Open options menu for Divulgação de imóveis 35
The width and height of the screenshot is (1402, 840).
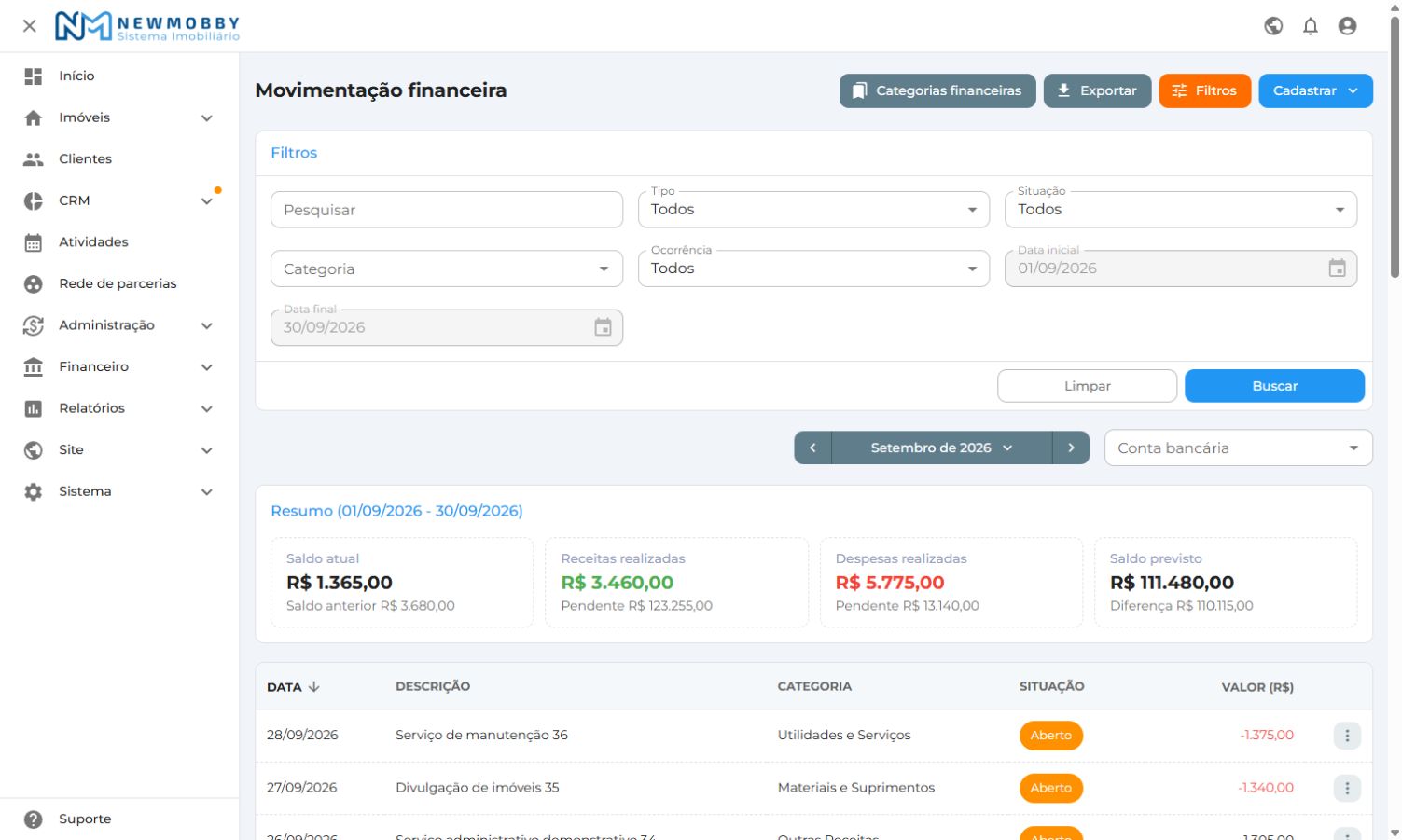pos(1347,788)
